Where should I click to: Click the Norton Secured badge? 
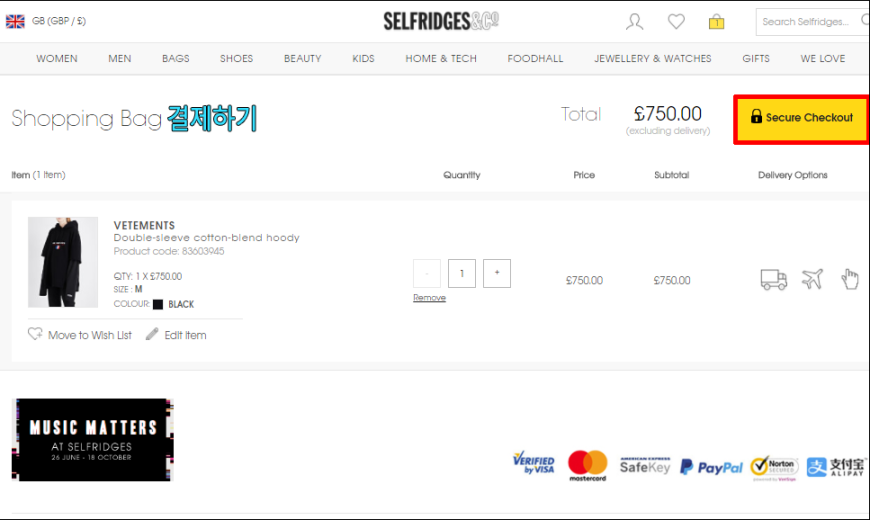point(774,467)
